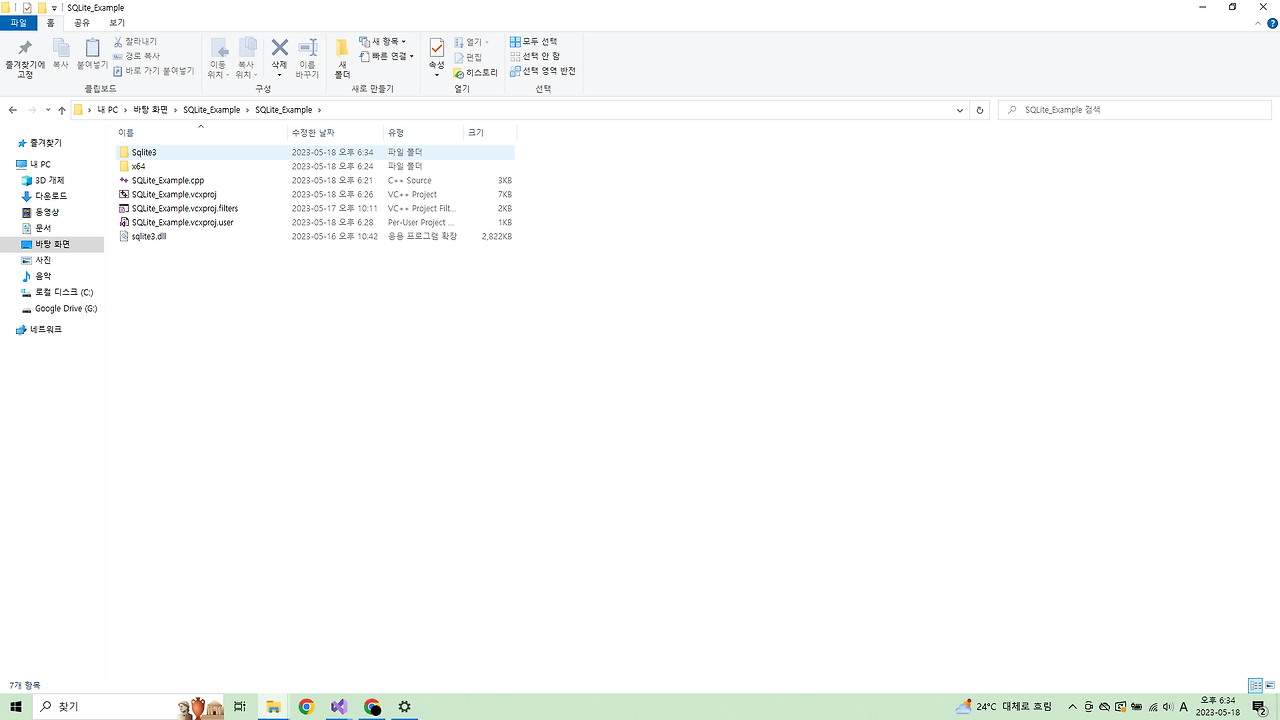This screenshot has height=720, width=1280.
Task: Select the SQLite_Example.vcxproj.filters file
Action: click(x=315, y=208)
